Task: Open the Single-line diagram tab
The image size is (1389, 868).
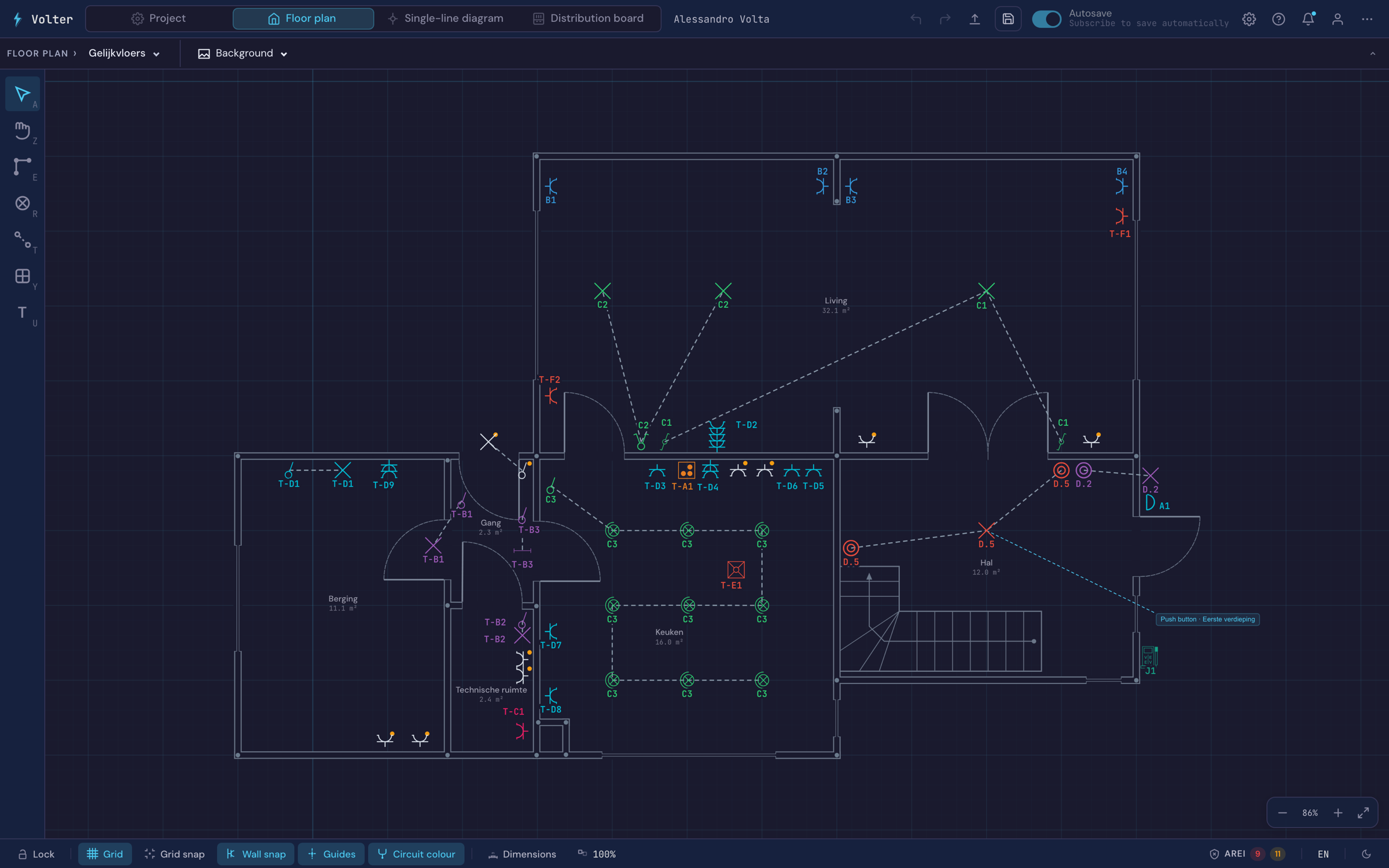Action: pyautogui.click(x=446, y=19)
